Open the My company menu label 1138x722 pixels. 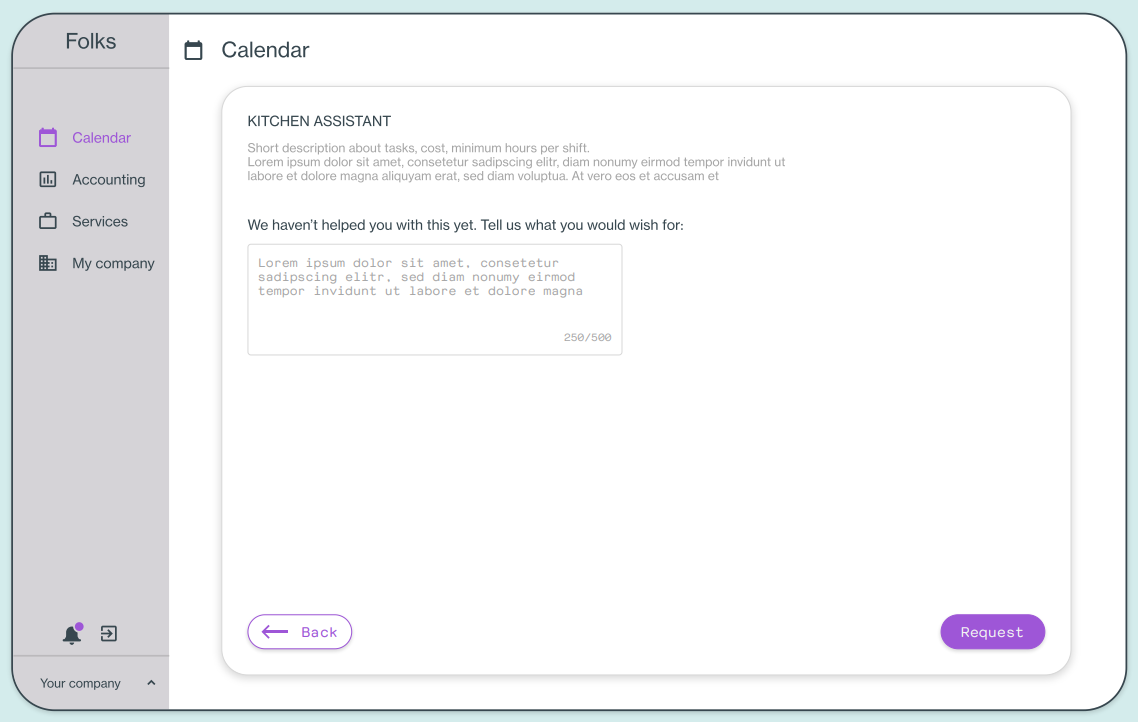113,263
